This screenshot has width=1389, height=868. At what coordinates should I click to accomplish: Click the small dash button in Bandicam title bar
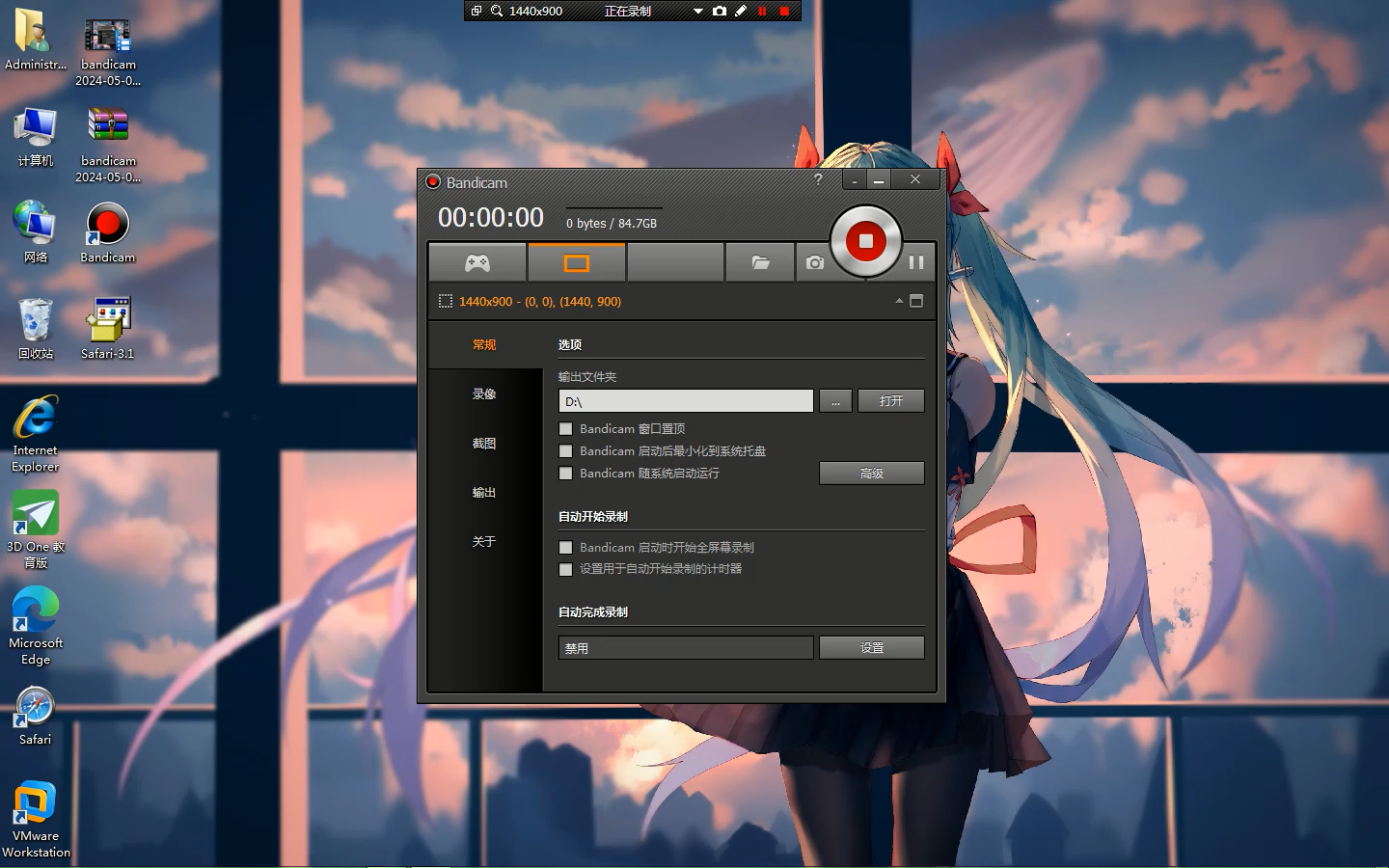pos(855,180)
